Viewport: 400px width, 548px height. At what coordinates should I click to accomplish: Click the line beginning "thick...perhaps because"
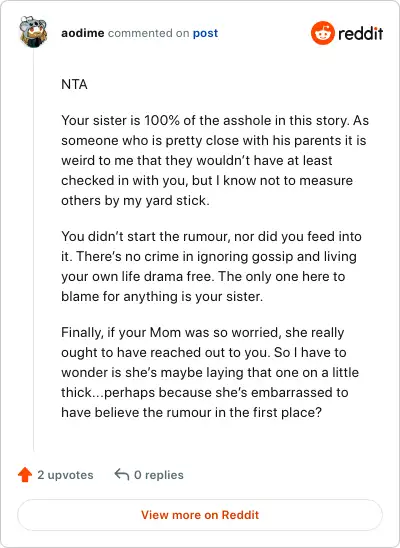click(205, 392)
